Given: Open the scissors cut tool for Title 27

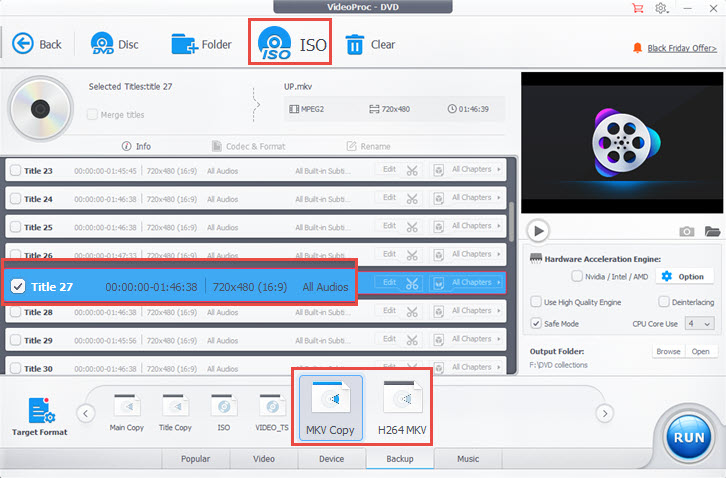Looking at the screenshot, I should coord(412,283).
